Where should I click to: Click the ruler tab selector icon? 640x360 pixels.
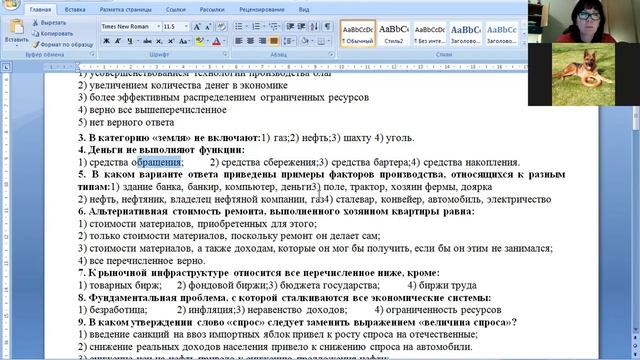(x=6, y=67)
